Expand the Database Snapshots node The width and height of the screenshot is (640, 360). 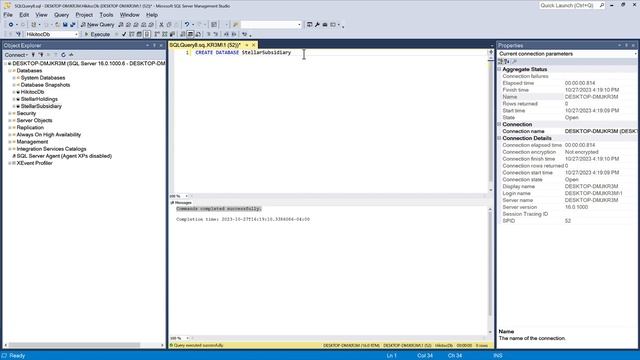(14, 85)
